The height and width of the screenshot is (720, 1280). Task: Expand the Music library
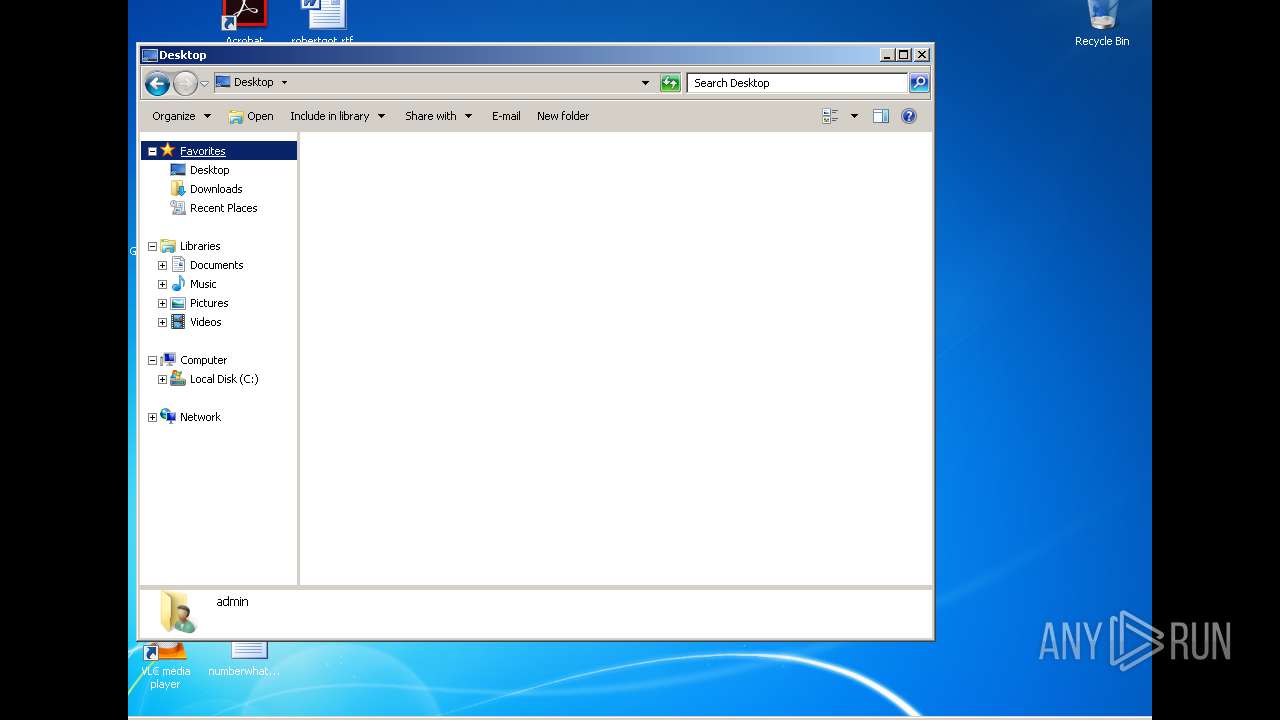(162, 284)
